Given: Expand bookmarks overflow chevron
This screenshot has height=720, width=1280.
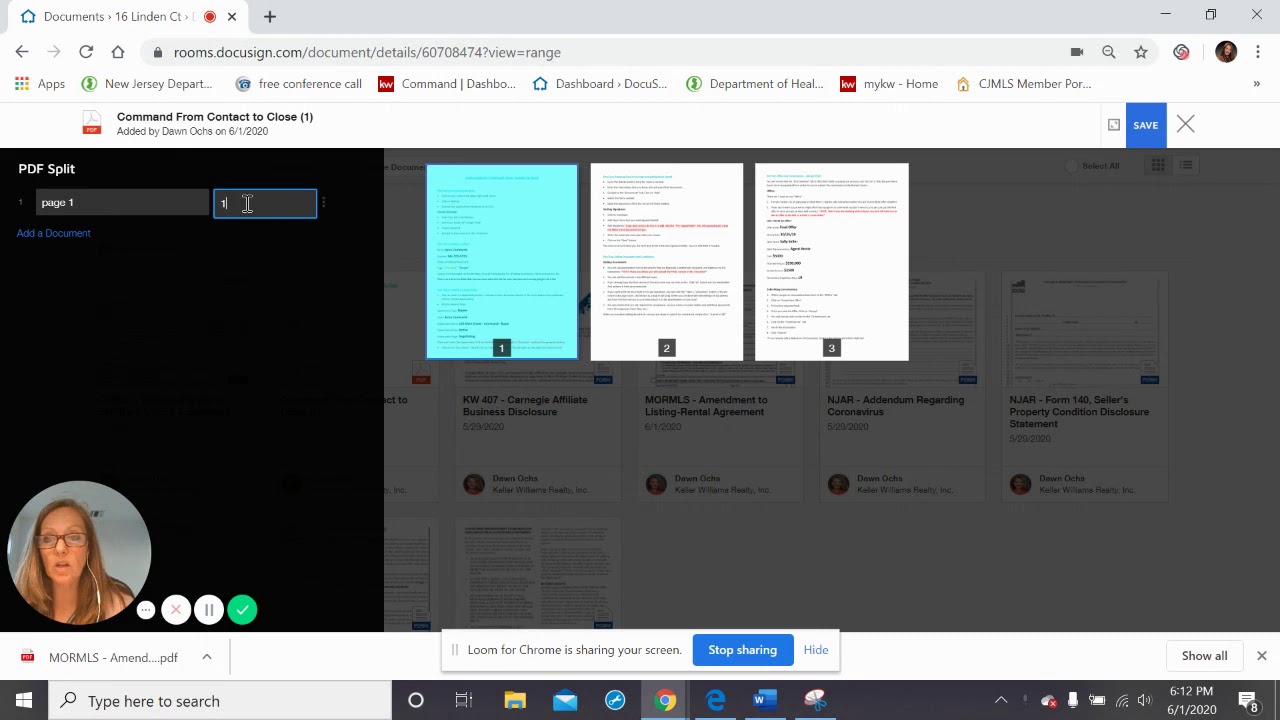Looking at the screenshot, I should point(1257,84).
